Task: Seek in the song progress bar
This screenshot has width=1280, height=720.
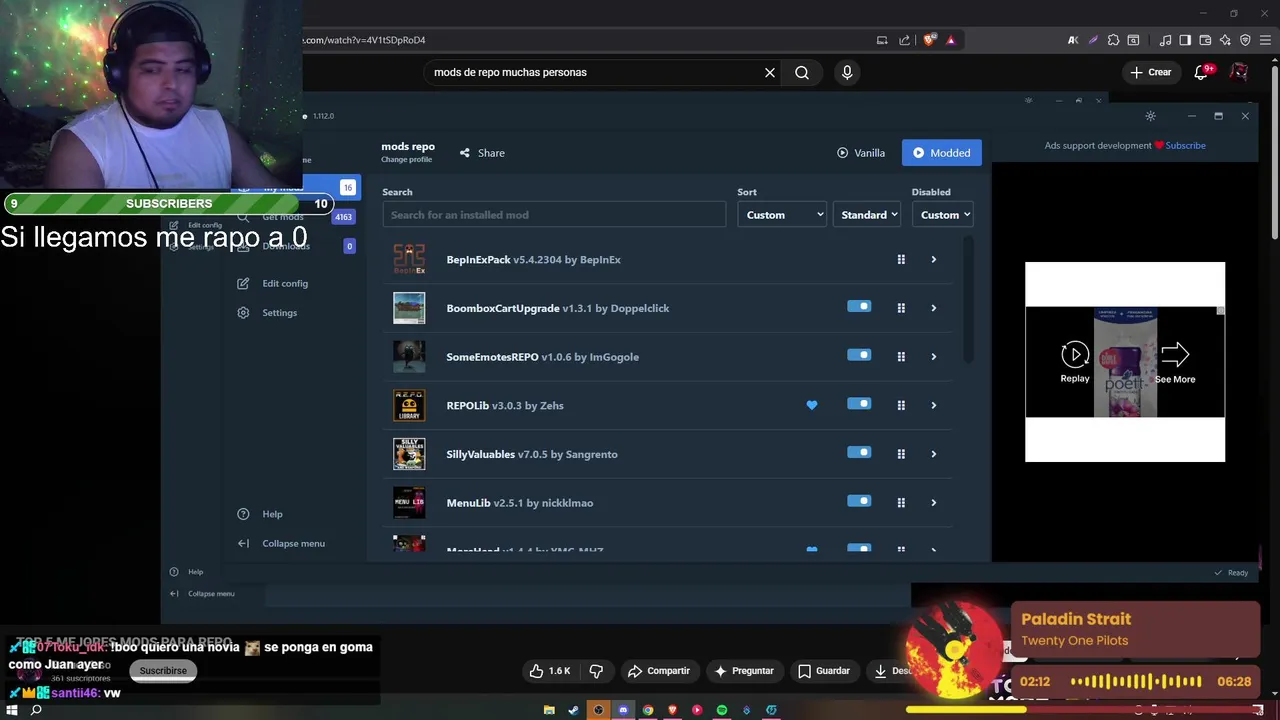Action: pos(1085,710)
